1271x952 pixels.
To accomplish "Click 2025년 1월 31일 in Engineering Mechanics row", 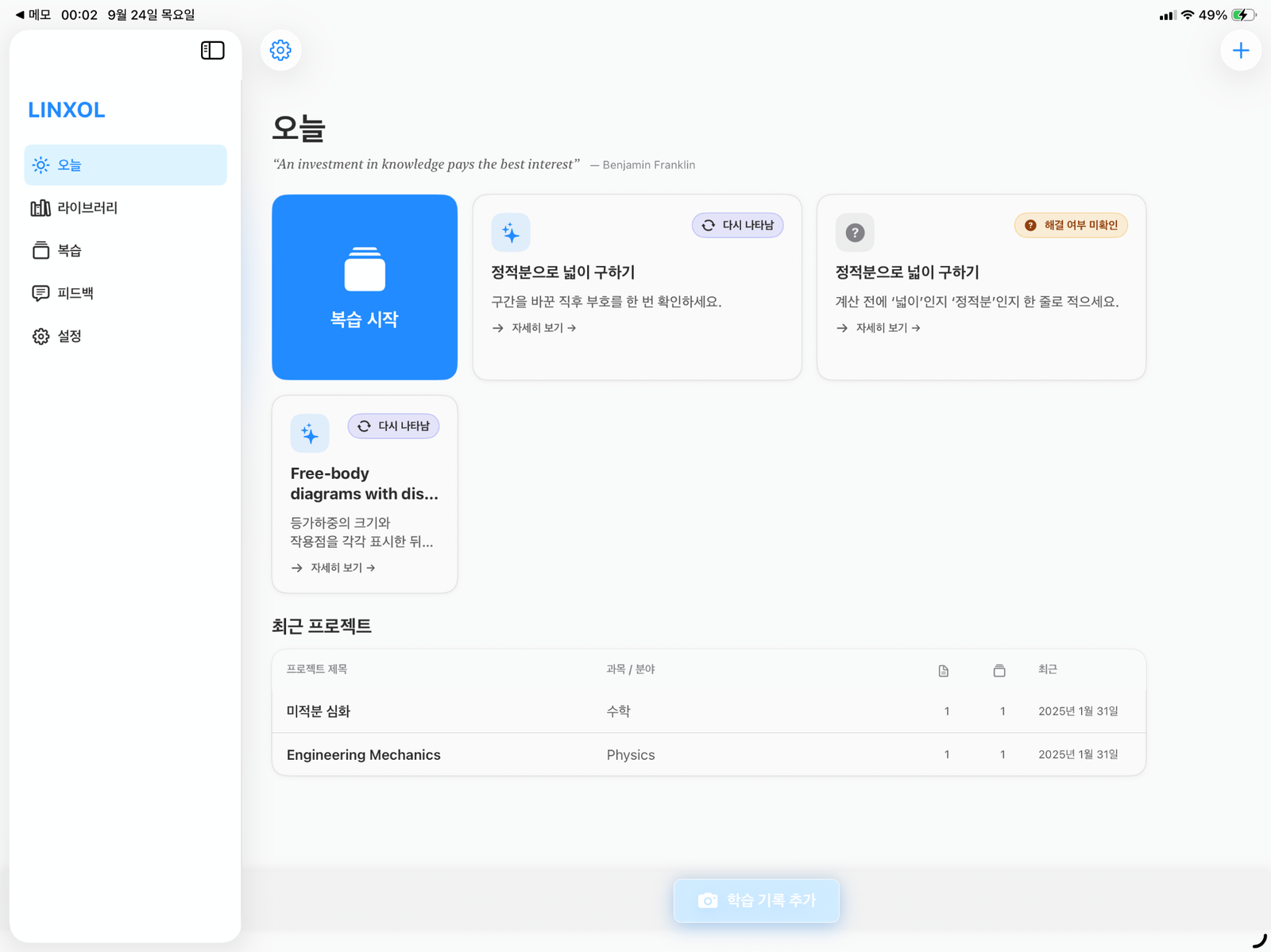I will coord(1078,754).
